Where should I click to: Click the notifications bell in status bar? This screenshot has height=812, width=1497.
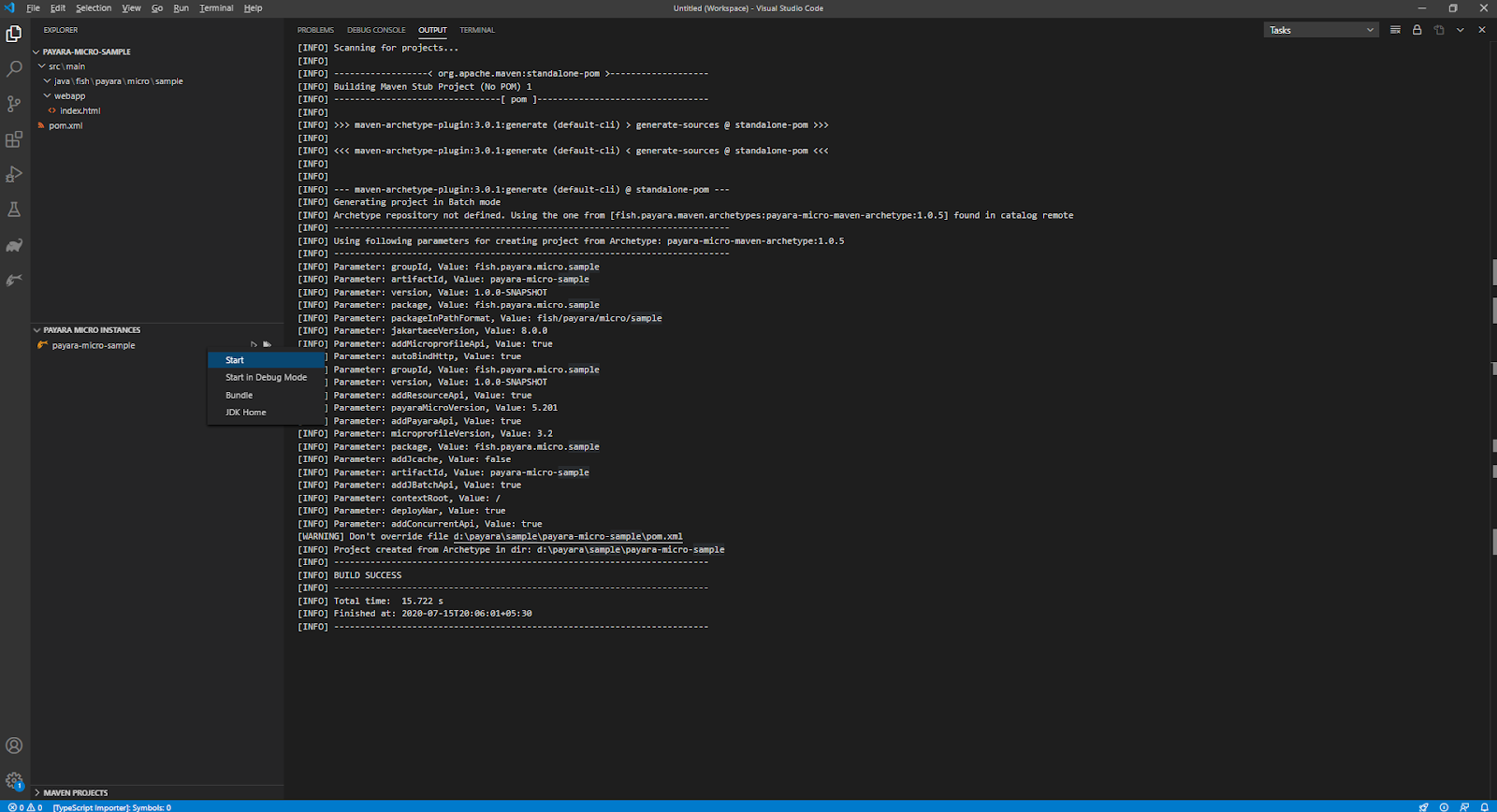(x=1484, y=806)
